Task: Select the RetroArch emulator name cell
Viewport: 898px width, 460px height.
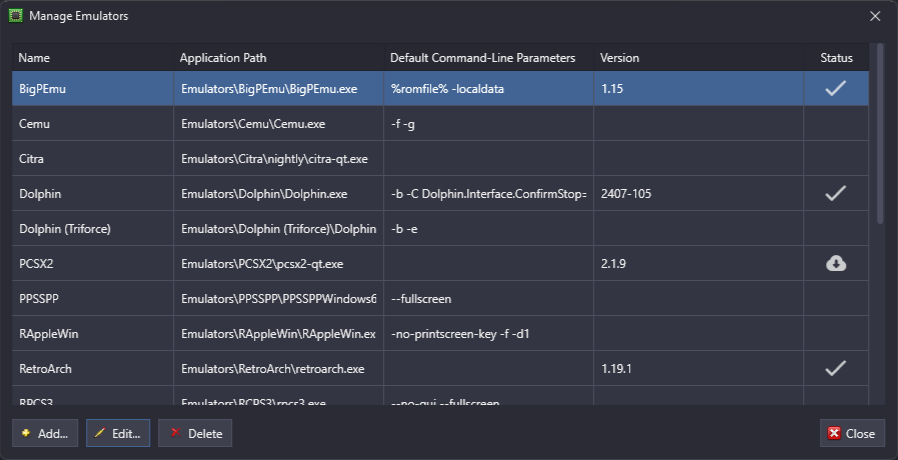Action: click(93, 368)
